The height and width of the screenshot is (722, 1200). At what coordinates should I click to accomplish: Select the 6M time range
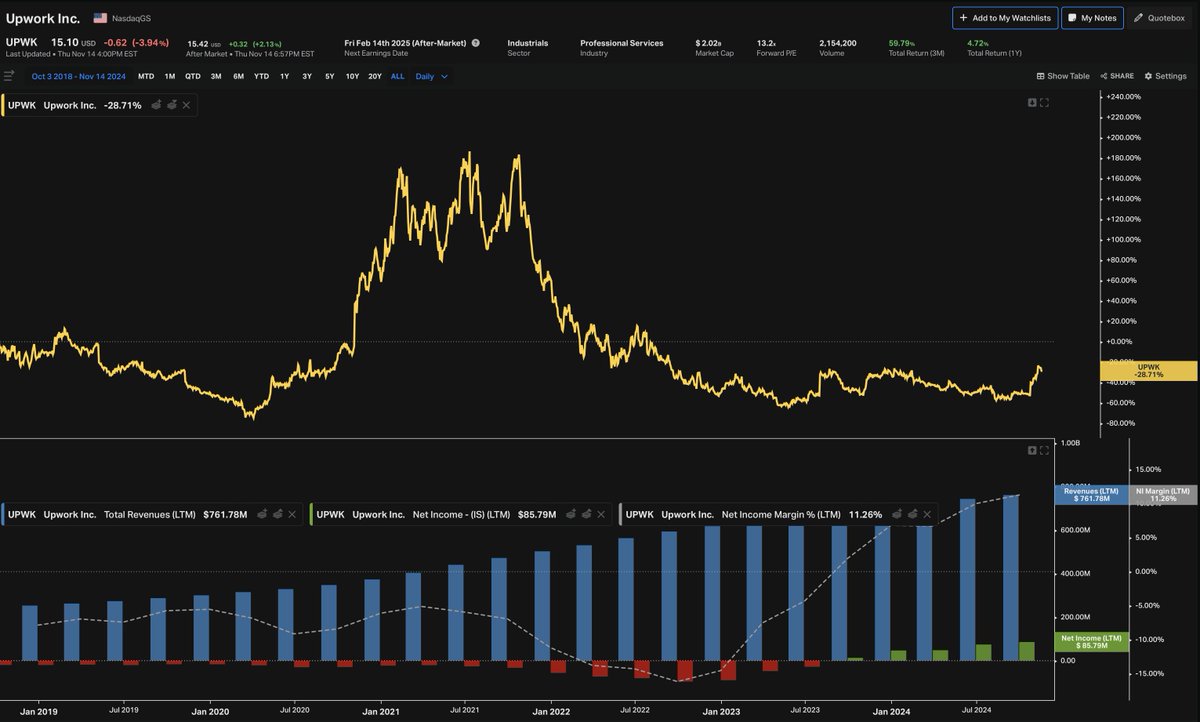pyautogui.click(x=238, y=76)
